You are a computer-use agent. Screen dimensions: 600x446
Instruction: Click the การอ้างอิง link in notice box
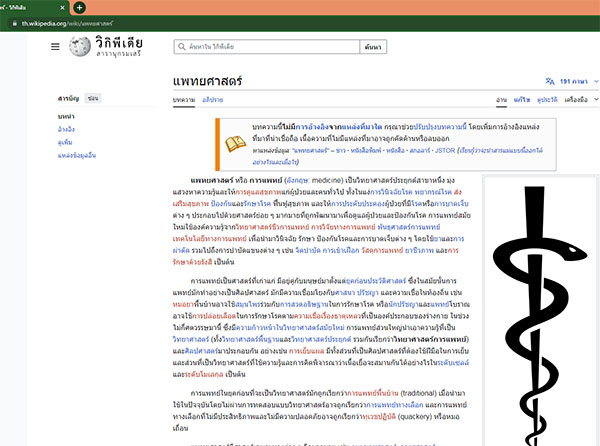[312, 127]
